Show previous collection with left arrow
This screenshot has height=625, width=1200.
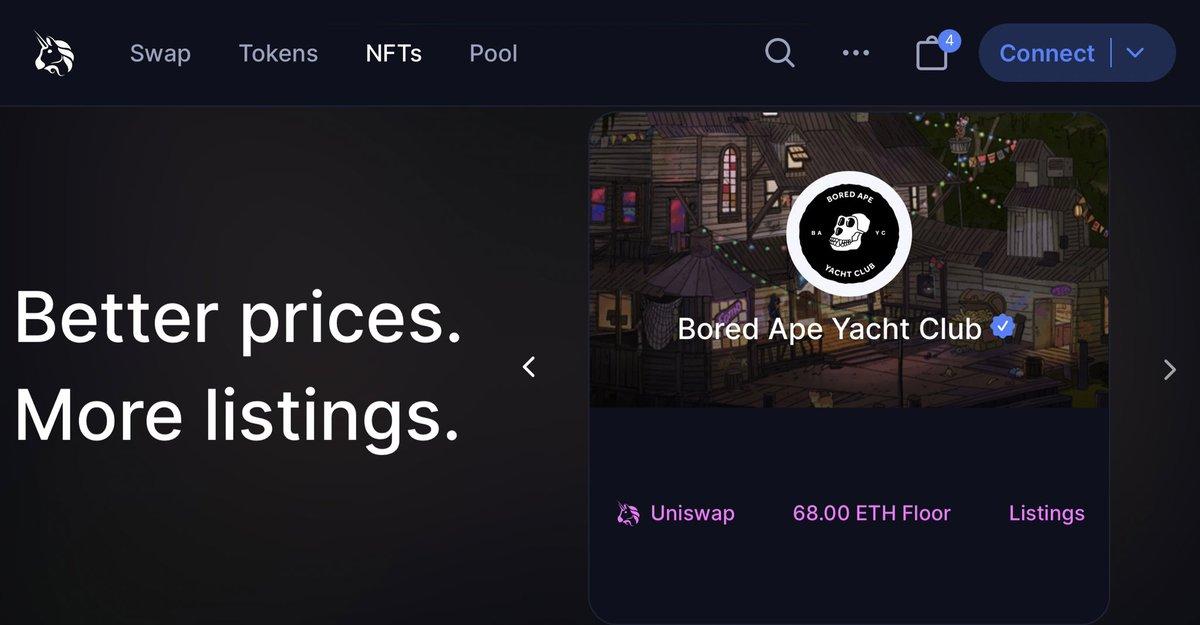(529, 367)
